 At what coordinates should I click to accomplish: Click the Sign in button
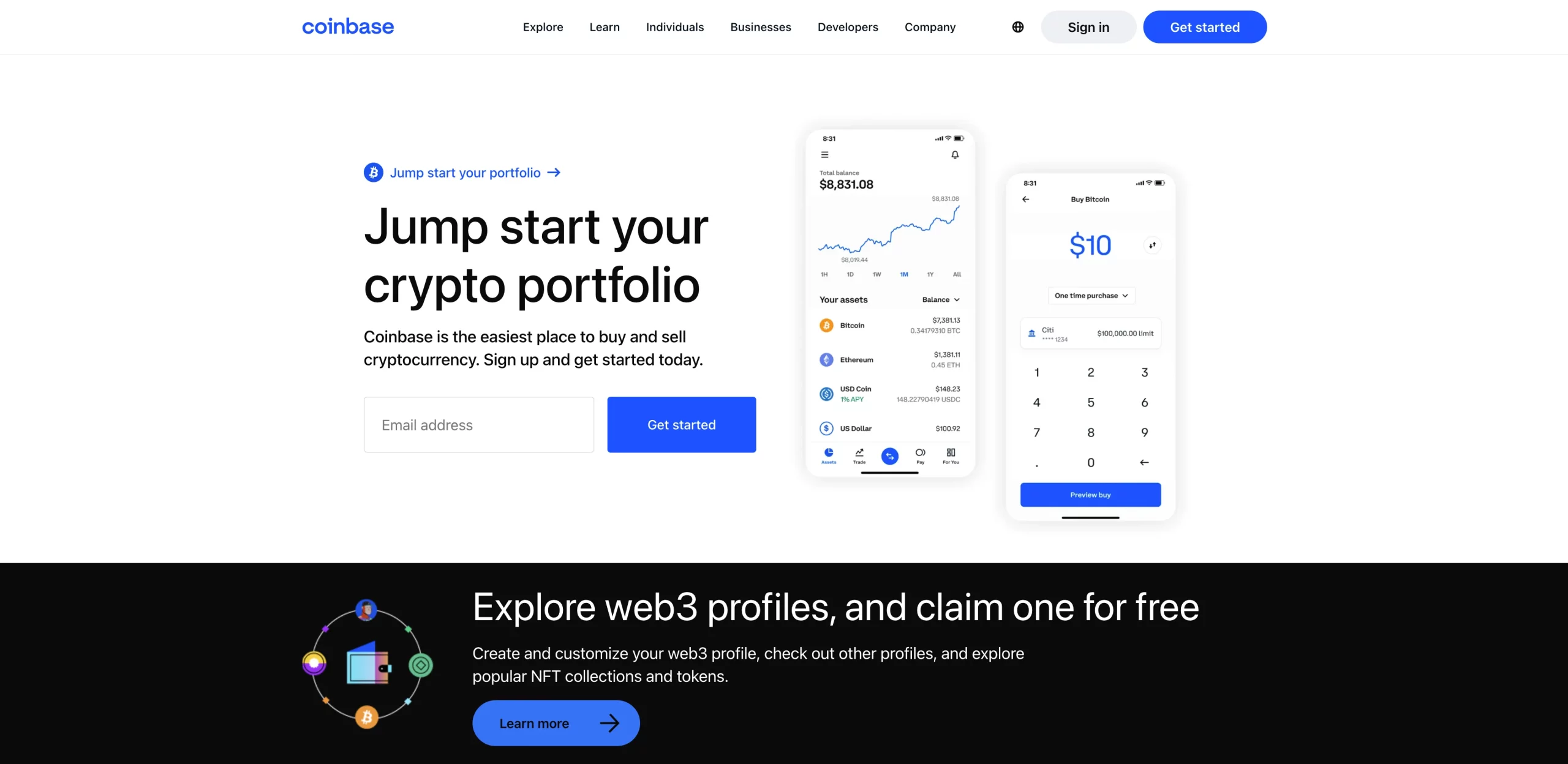(1088, 27)
